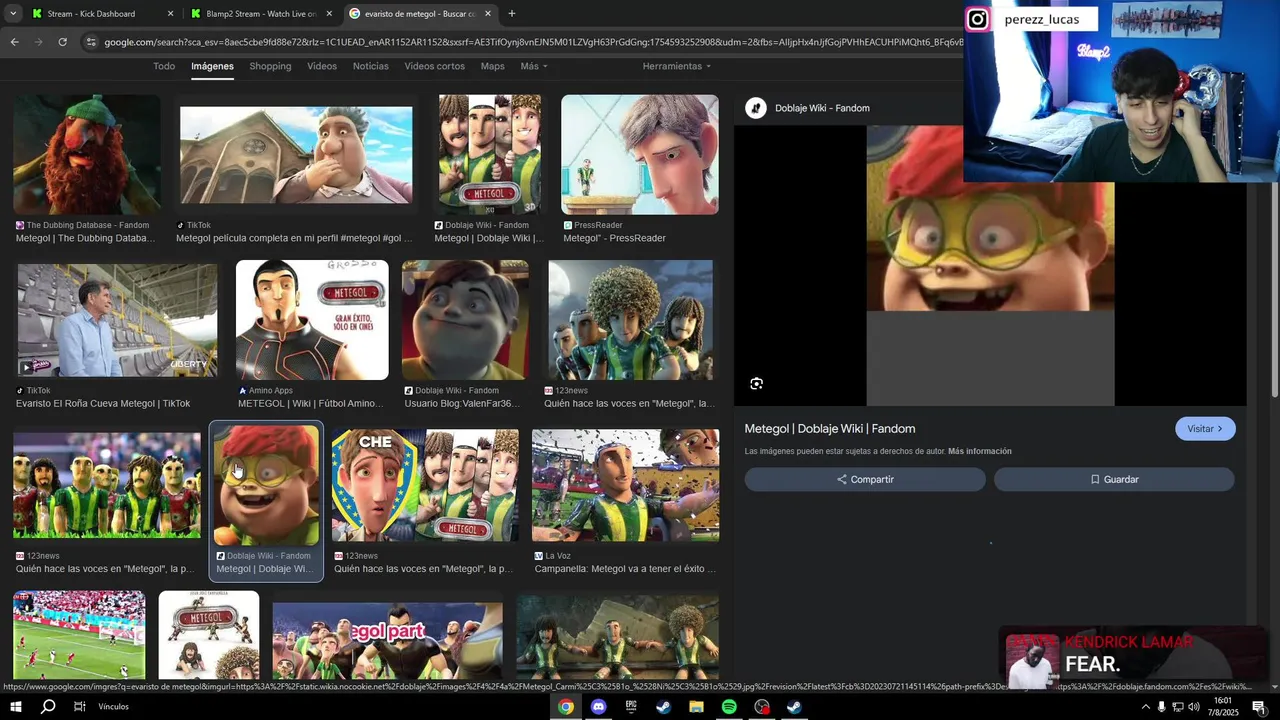The width and height of the screenshot is (1280, 720).
Task: Click the site info icon in address bar
Action: (91, 42)
